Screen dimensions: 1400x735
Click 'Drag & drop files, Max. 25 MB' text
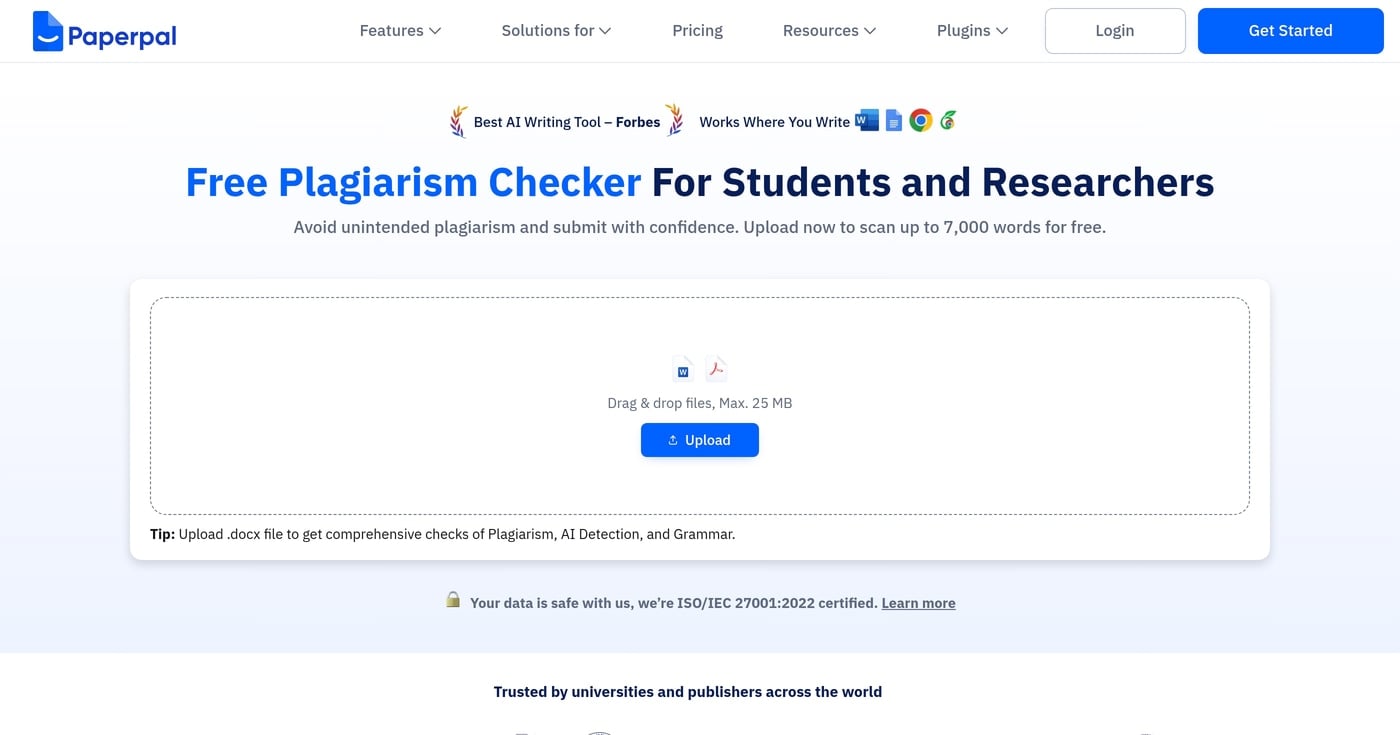coord(700,403)
